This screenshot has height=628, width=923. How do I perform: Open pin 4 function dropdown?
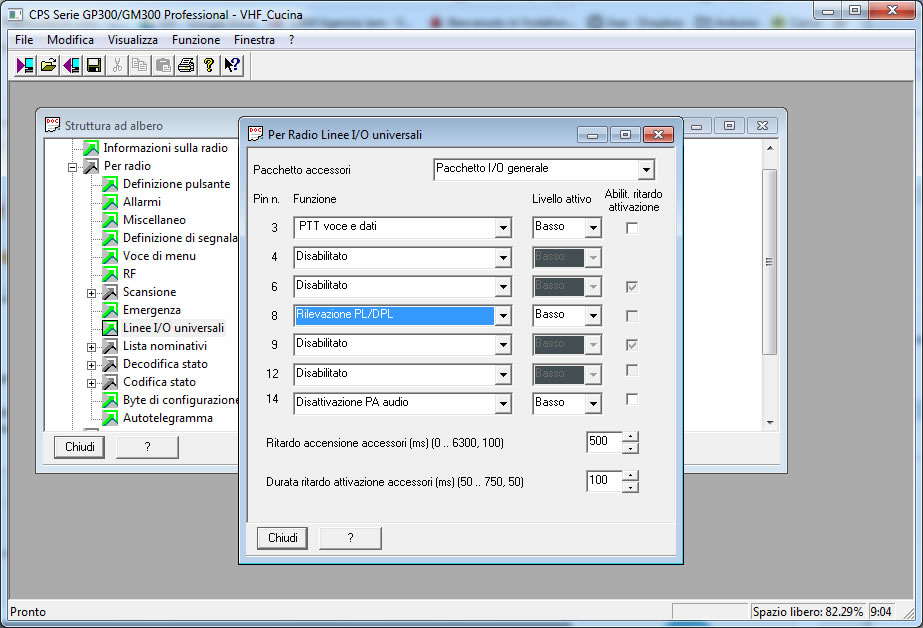click(x=503, y=257)
